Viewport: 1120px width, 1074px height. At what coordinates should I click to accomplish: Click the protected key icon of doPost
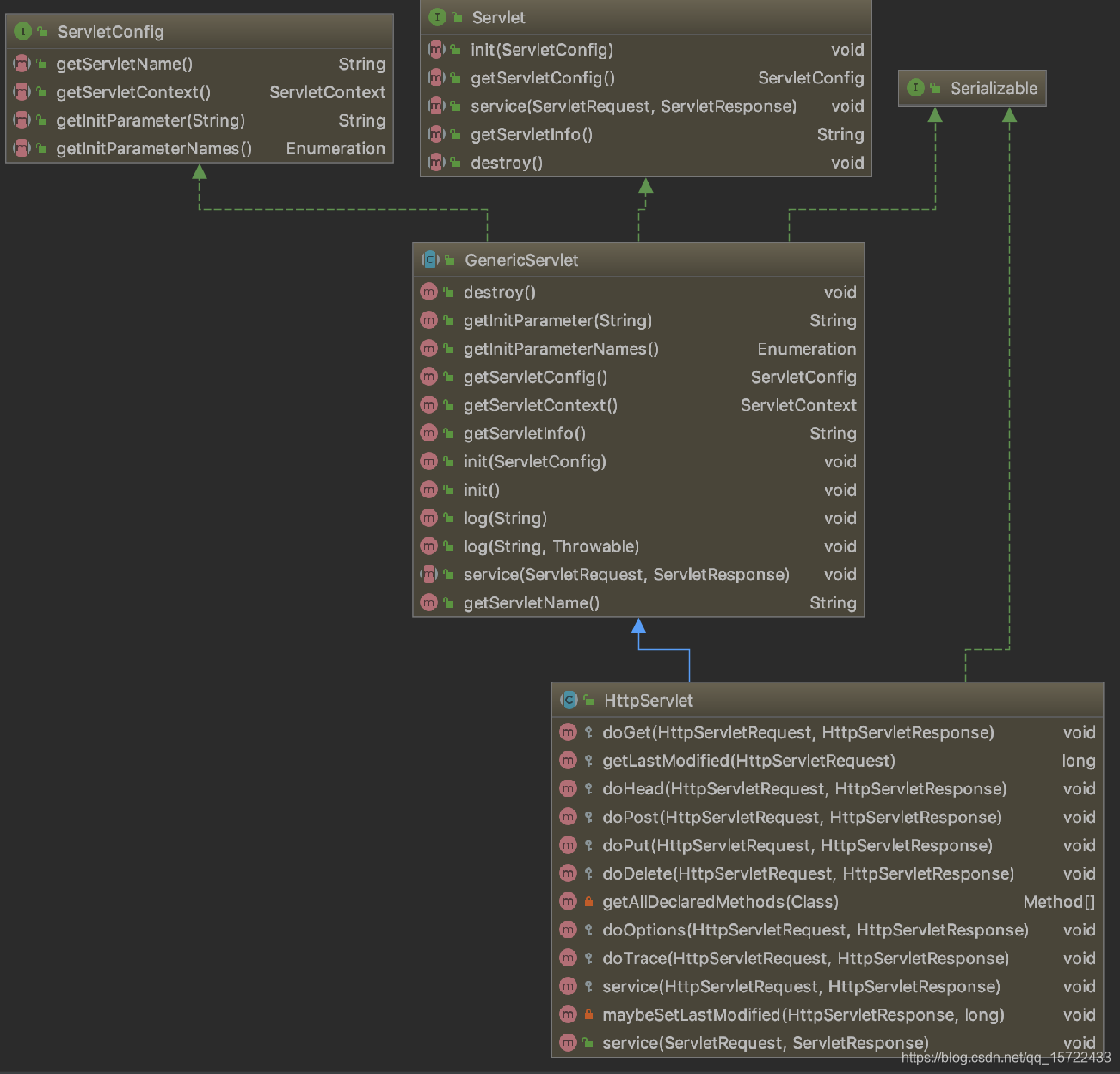click(588, 818)
